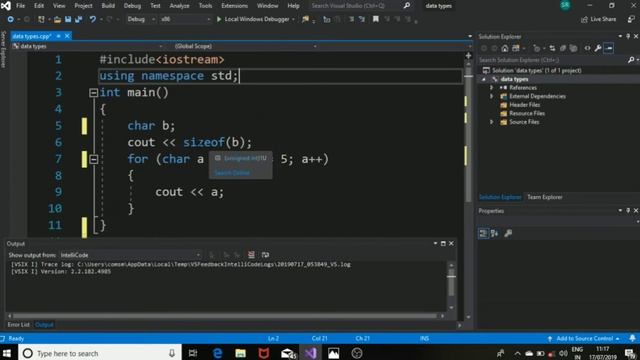Collapse the for loop outline at line 7
Screen dimensions: 640x360
click(93, 159)
